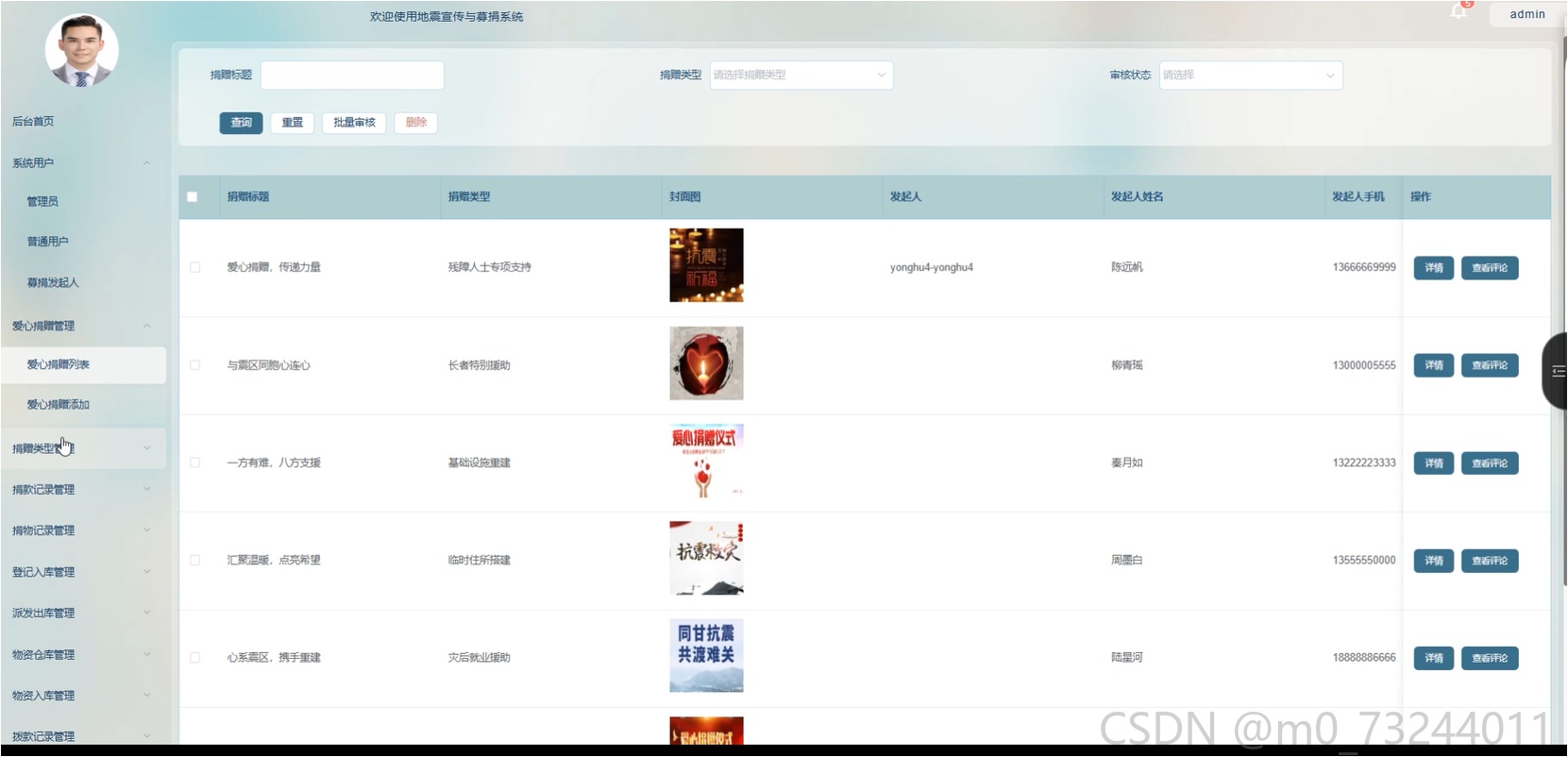Focus the 捐赠标题 search field
1568x757 pixels.
pos(352,76)
